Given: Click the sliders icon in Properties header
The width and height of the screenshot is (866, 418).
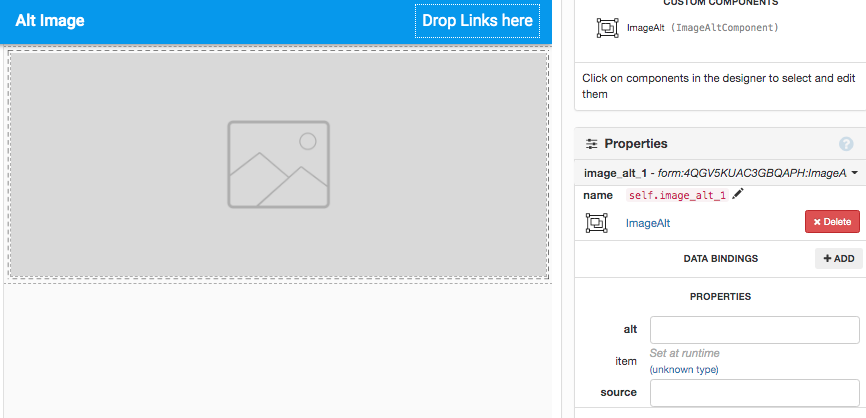Looking at the screenshot, I should tap(592, 144).
